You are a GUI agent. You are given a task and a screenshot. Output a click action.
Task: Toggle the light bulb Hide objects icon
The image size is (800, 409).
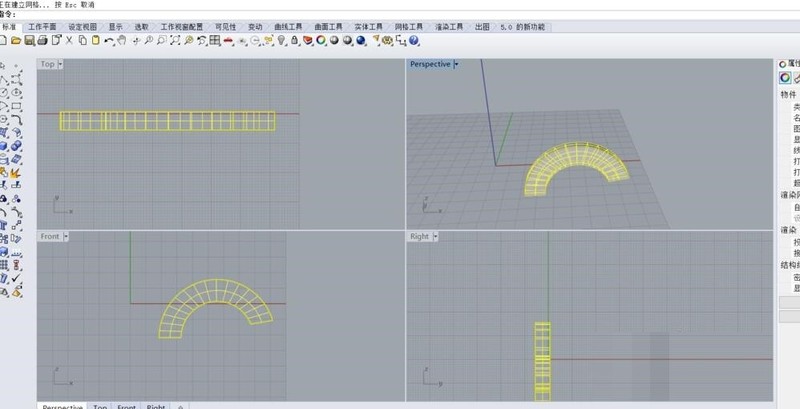point(282,40)
